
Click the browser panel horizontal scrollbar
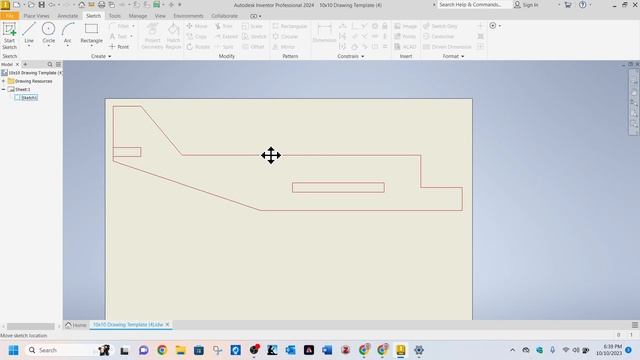pos(31,326)
